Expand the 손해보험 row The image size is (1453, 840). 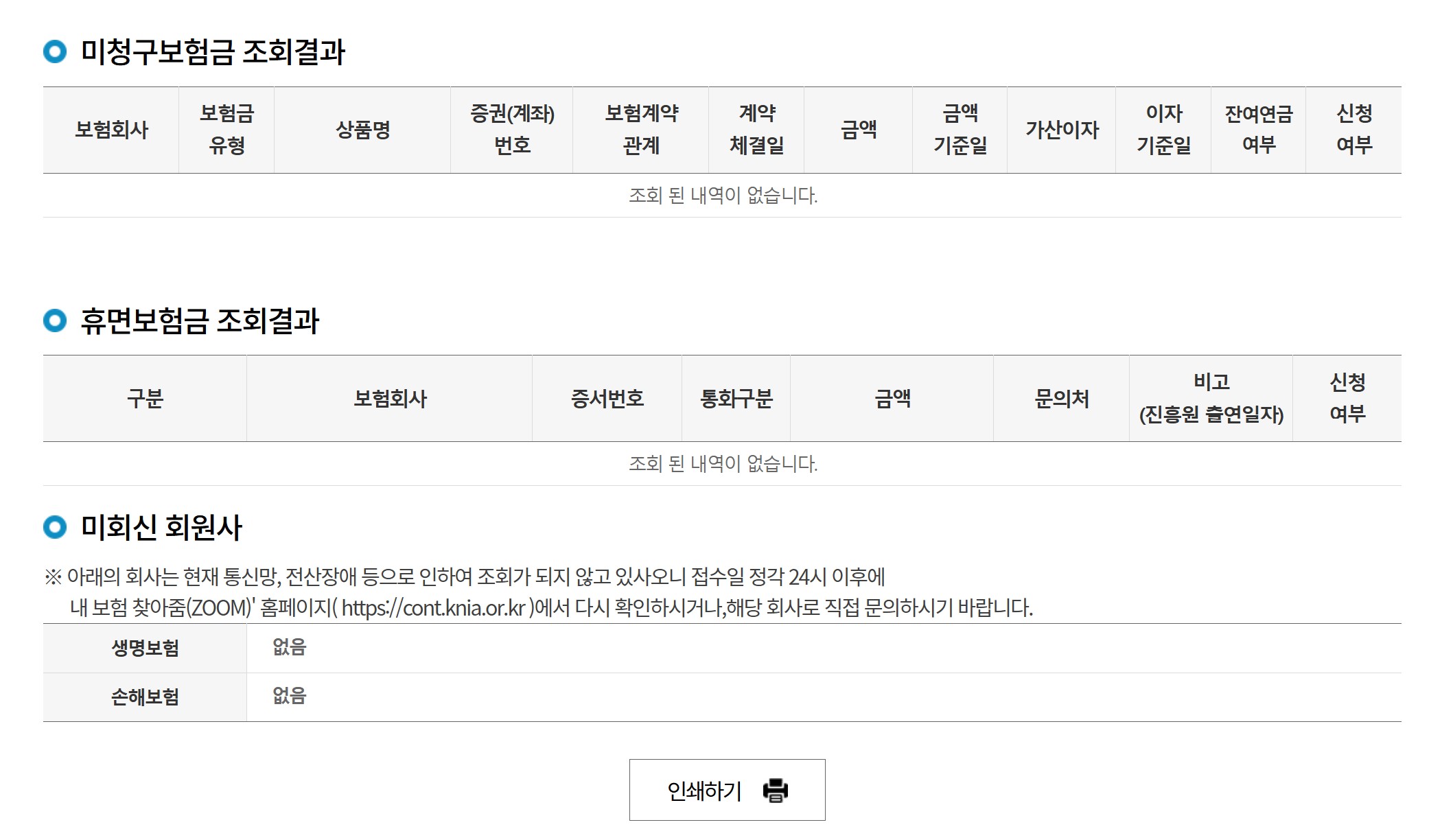point(144,696)
